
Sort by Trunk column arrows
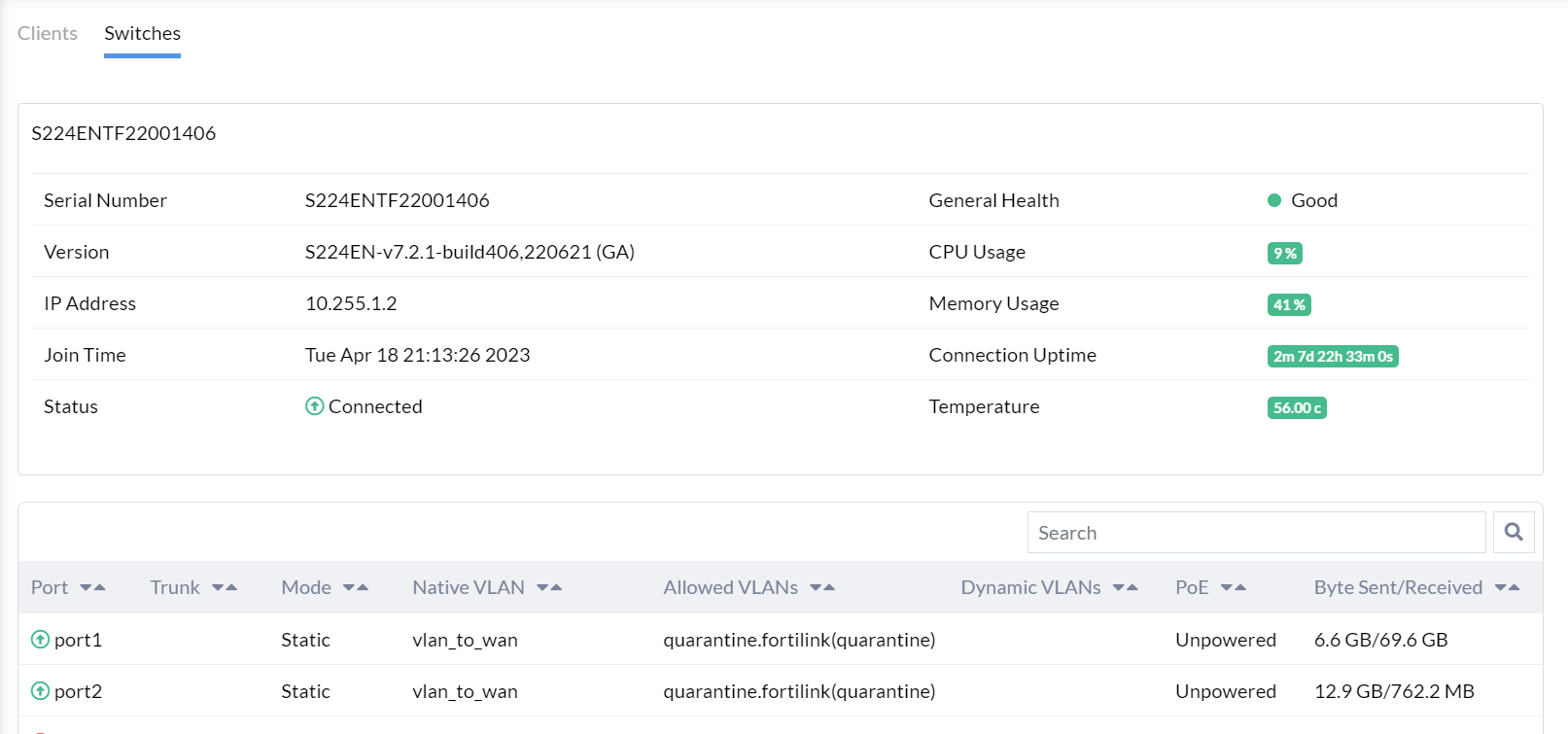tap(225, 587)
